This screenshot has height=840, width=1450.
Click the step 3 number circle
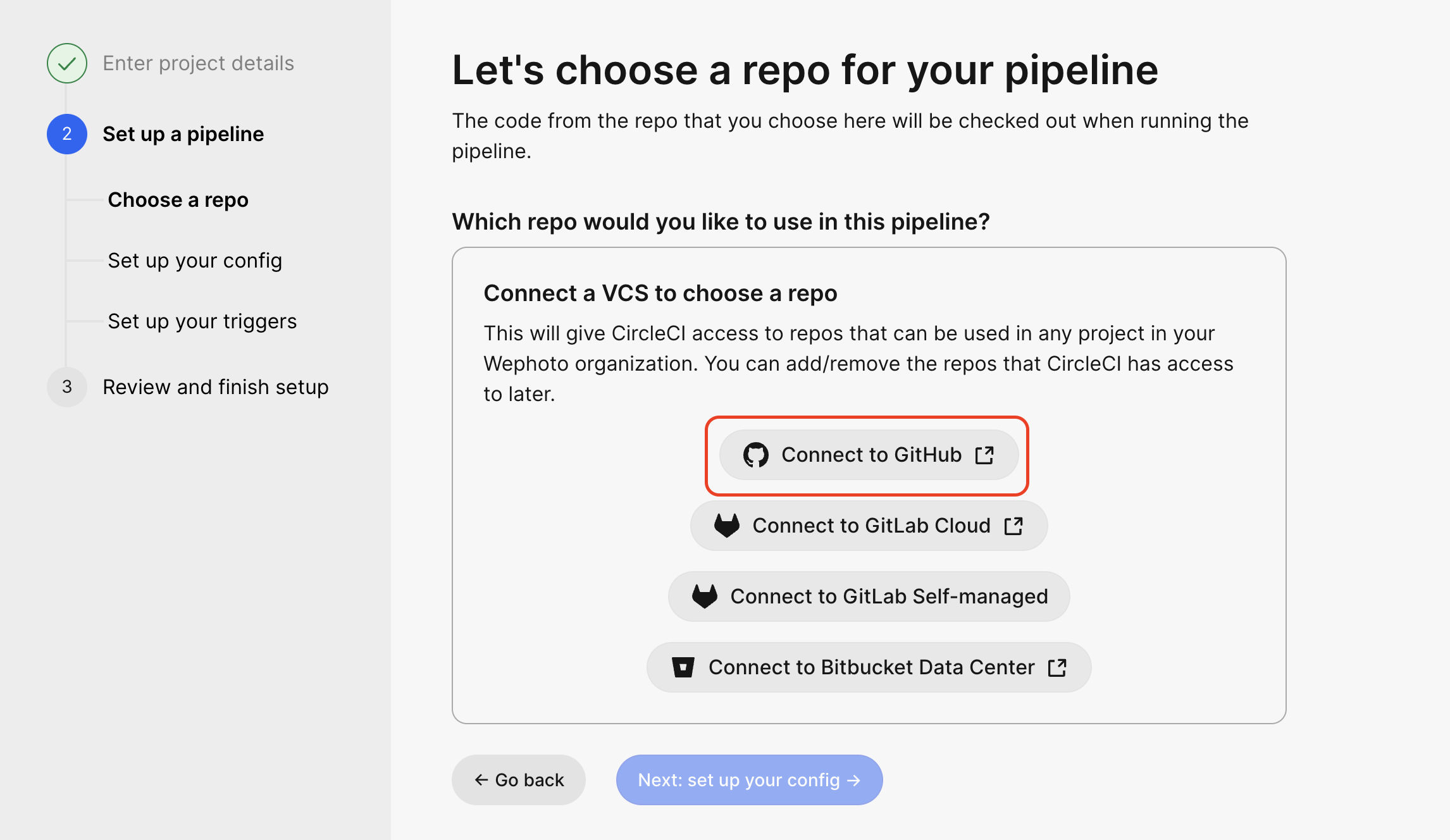pyautogui.click(x=67, y=387)
